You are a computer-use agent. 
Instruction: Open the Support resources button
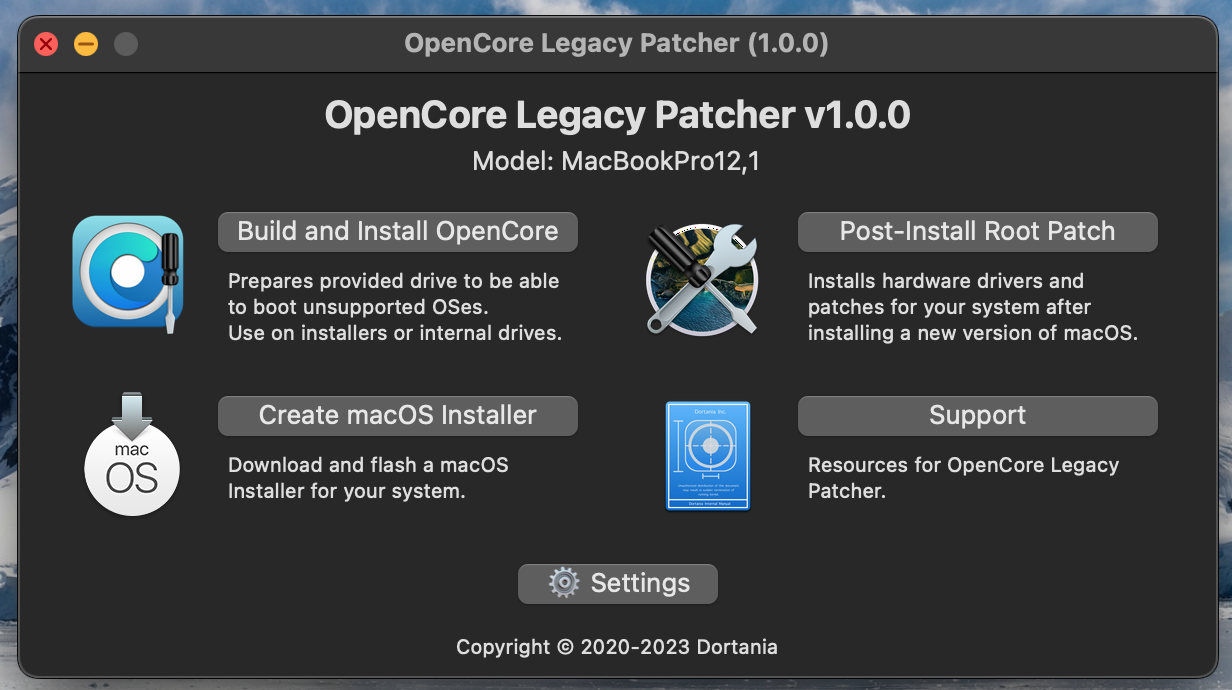[977, 415]
